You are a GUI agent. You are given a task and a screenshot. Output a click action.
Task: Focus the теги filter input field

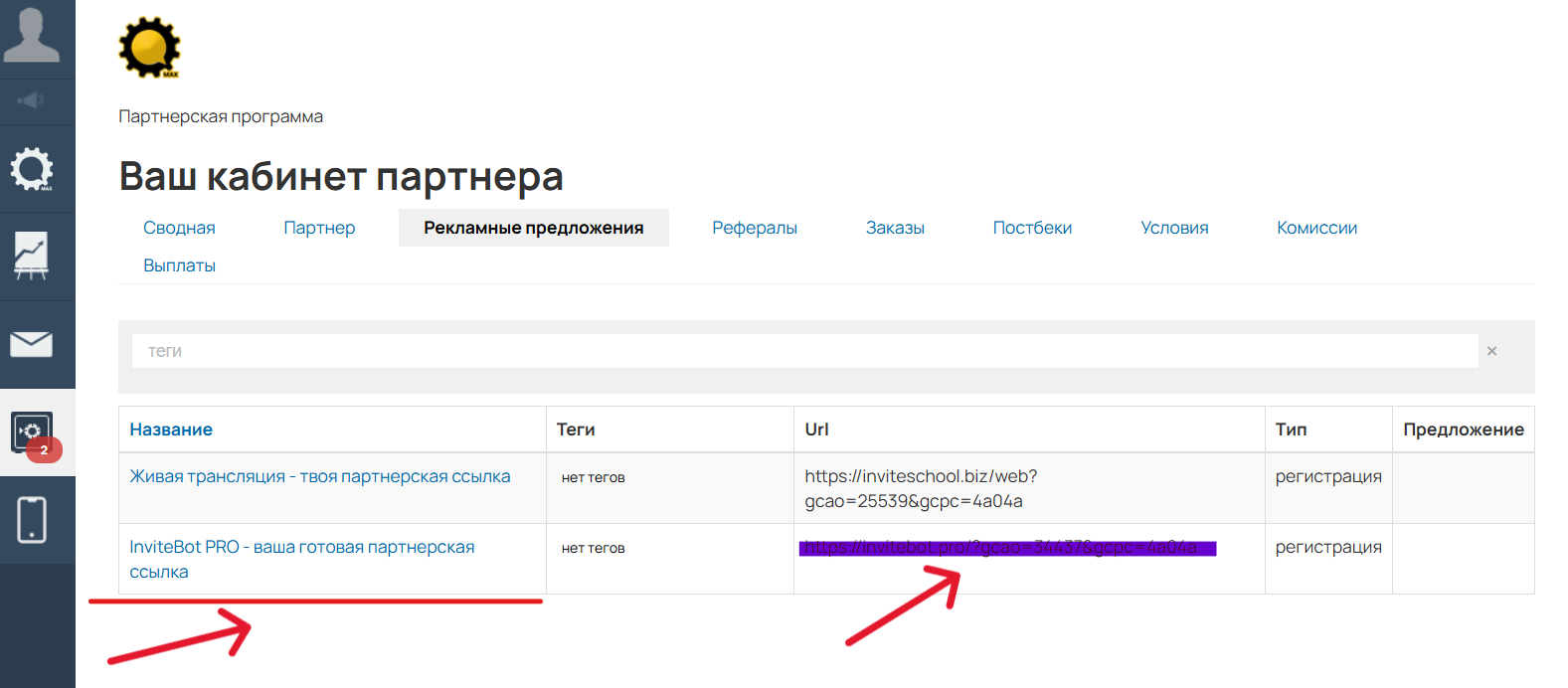pos(804,351)
